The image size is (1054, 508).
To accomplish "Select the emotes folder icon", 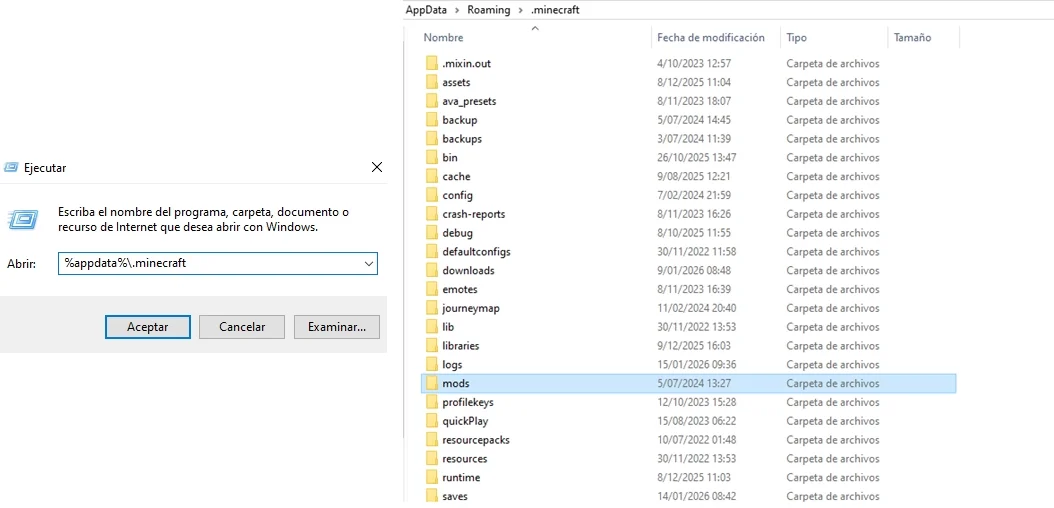I will pos(432,289).
